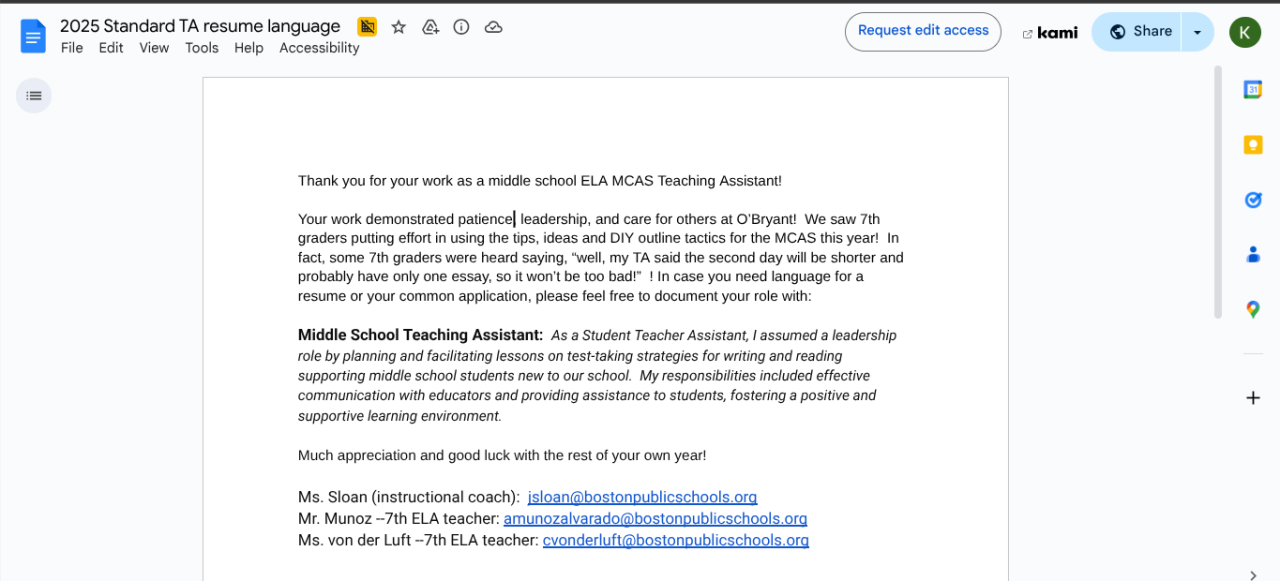Click the plus icon for add-ons
Screen dimensions: 1280x581
click(x=1252, y=398)
